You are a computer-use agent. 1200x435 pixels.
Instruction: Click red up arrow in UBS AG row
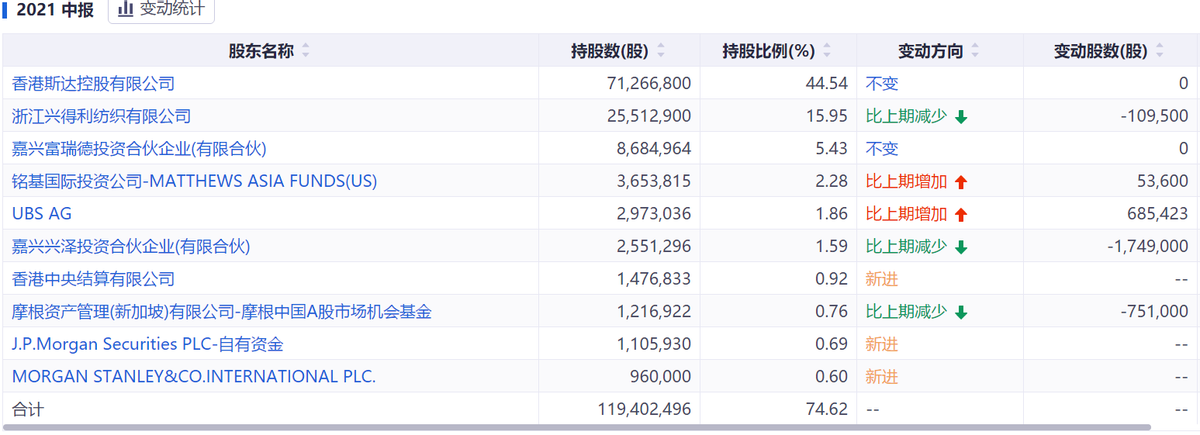[961, 214]
